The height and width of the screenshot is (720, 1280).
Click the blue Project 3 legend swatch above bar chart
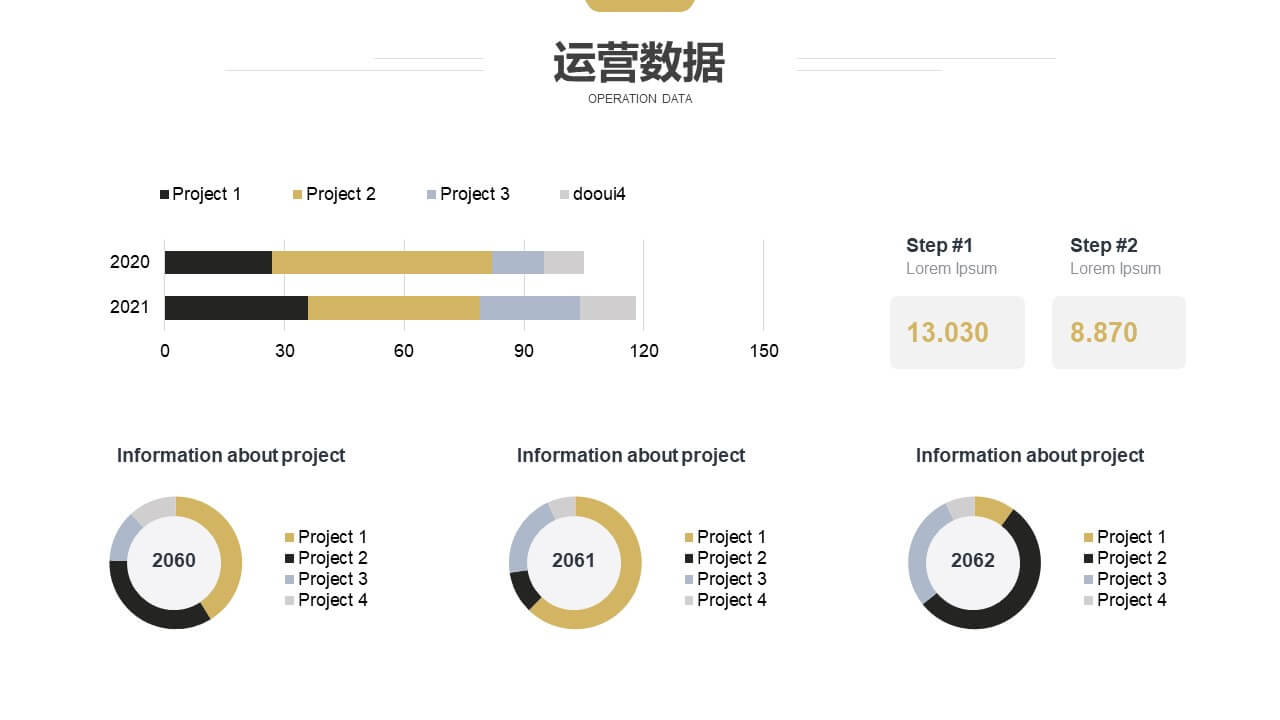pos(431,194)
